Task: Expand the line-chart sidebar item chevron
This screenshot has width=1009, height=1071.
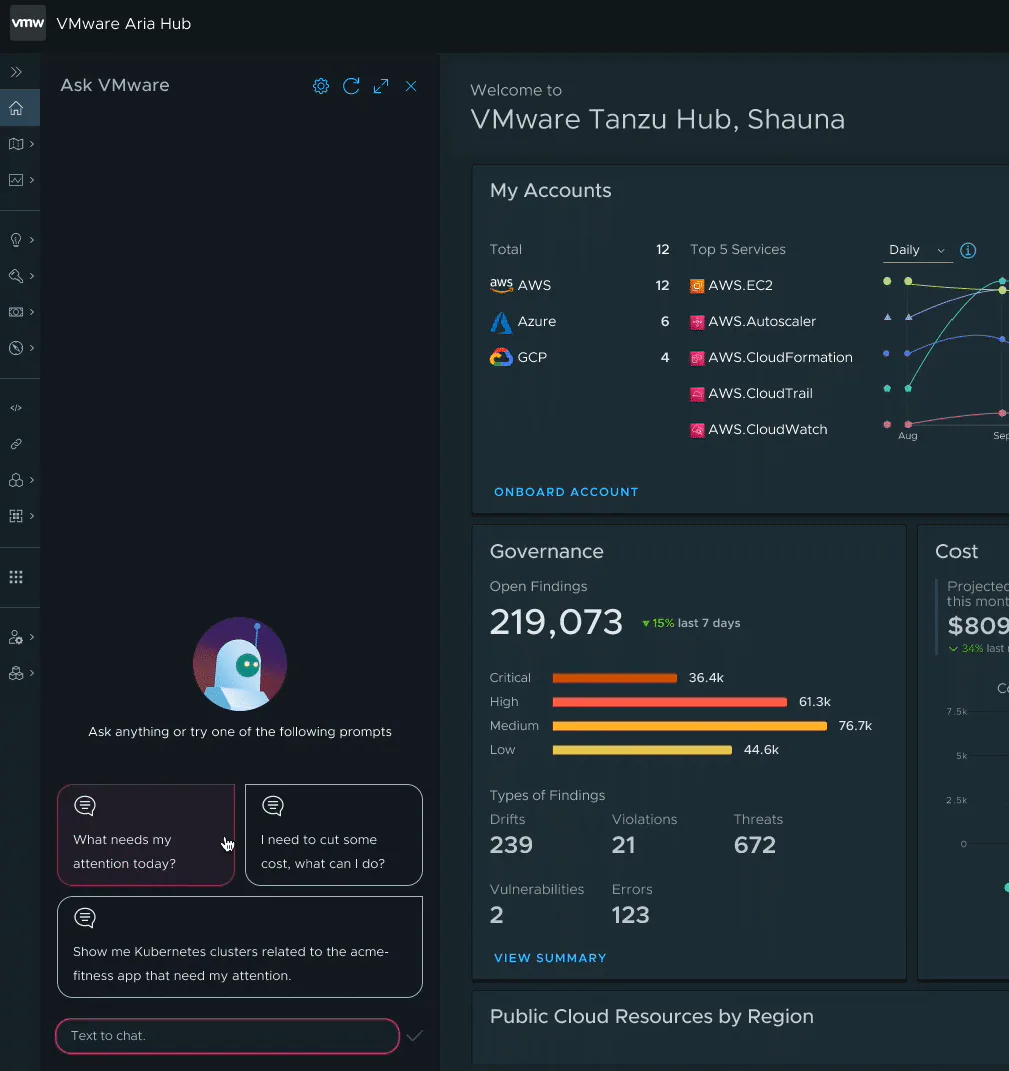Action: pyautogui.click(x=31, y=180)
